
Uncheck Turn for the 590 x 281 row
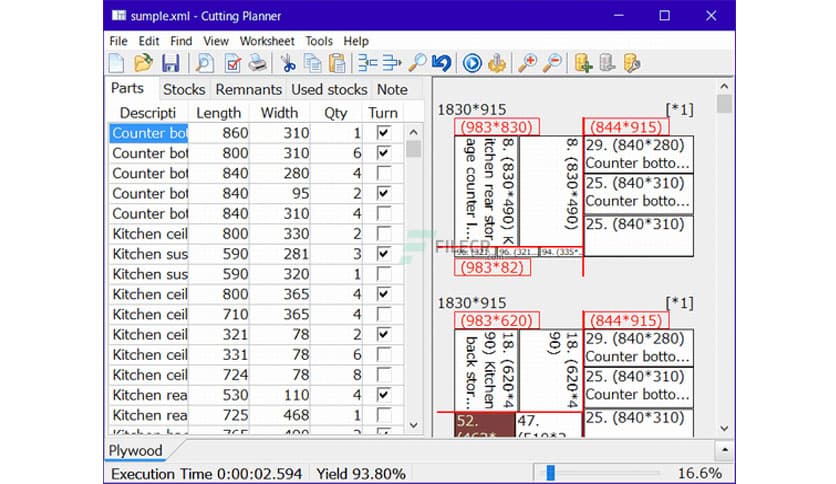[x=383, y=254]
